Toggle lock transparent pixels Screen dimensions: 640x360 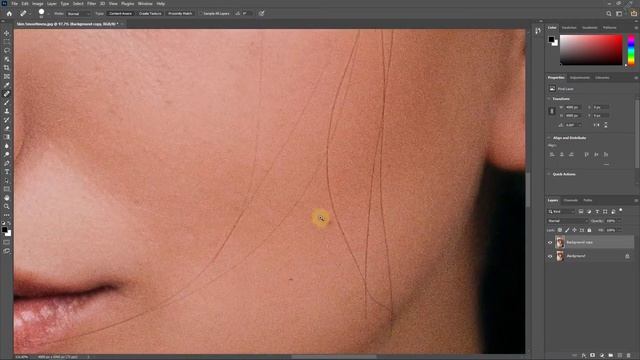pyautogui.click(x=560, y=230)
